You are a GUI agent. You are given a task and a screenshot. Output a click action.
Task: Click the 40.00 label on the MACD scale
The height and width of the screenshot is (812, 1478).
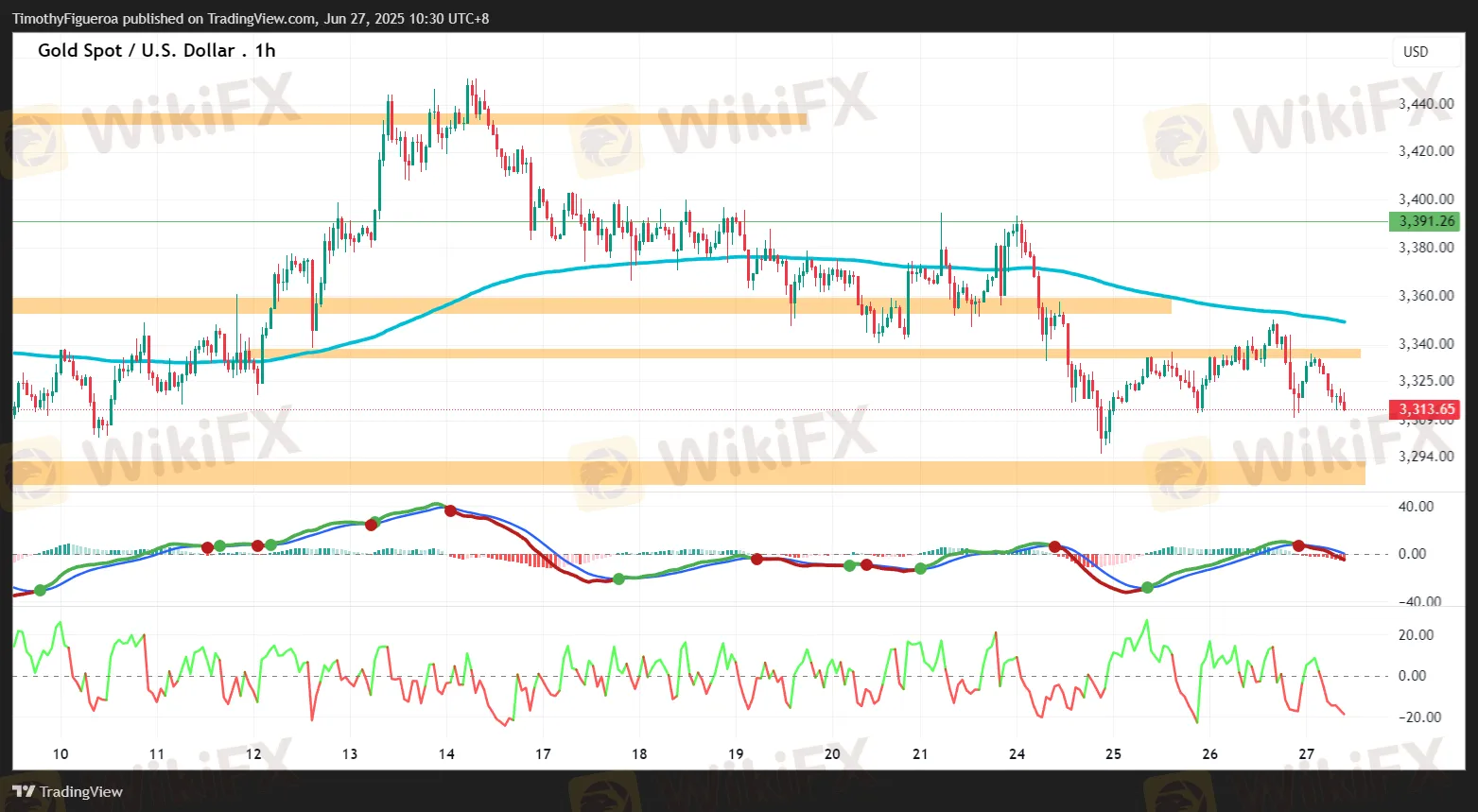tap(1416, 507)
